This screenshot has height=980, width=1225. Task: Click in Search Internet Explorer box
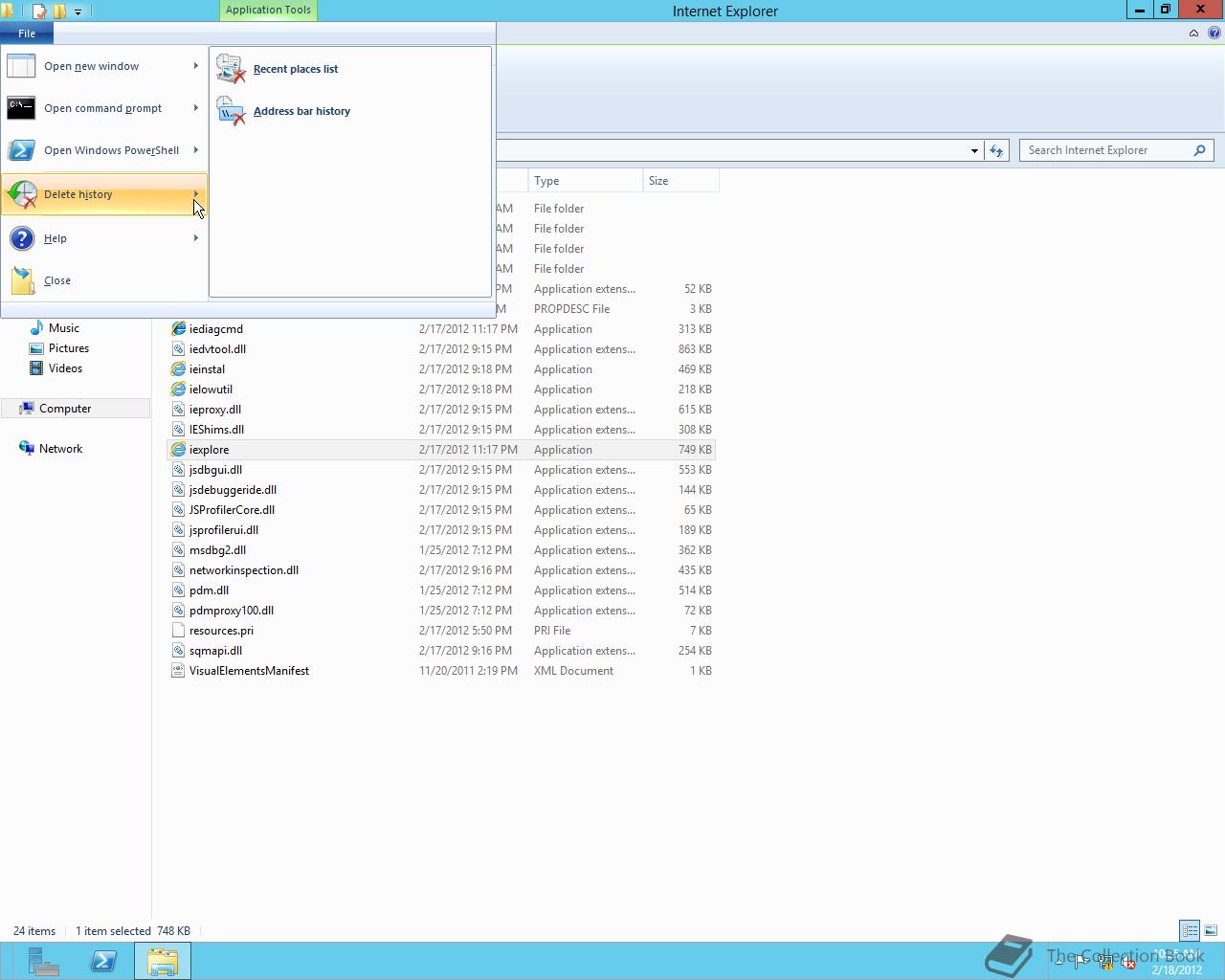coord(1106,150)
